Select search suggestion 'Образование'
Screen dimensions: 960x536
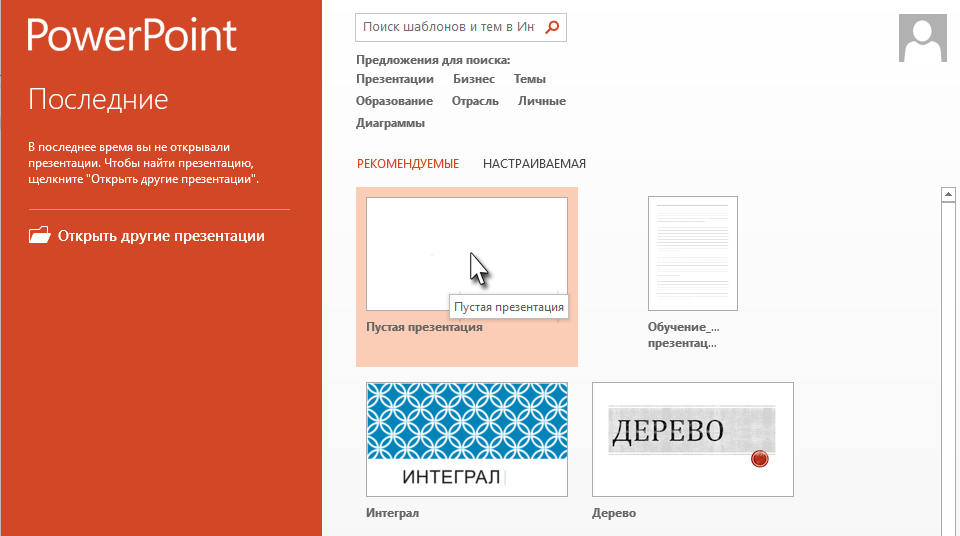[394, 101]
